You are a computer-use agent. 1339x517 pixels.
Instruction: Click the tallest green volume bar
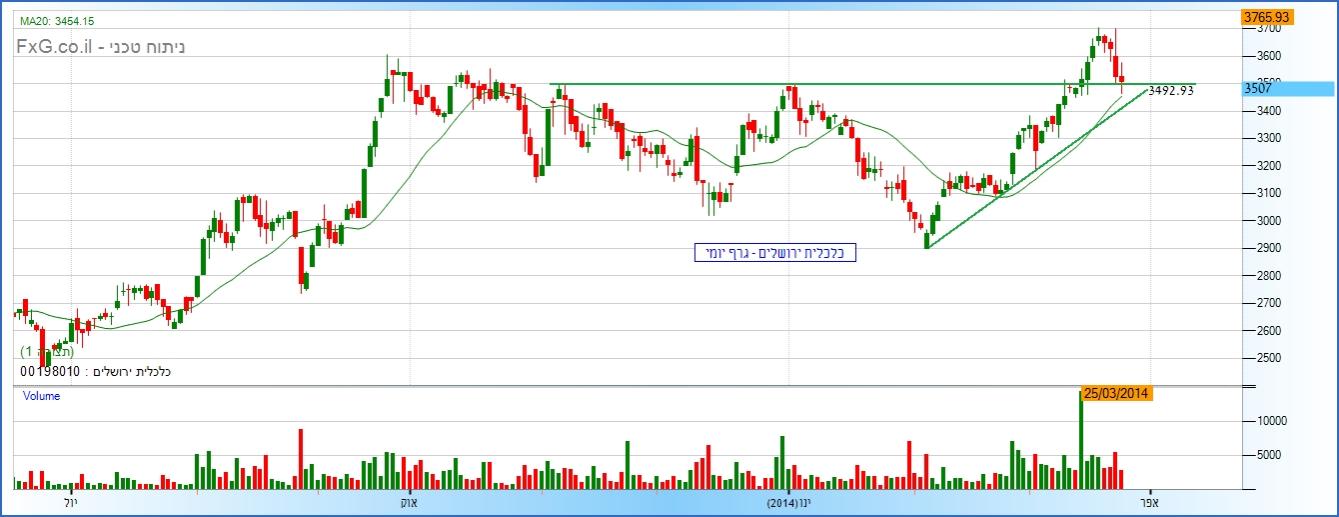coord(1081,440)
